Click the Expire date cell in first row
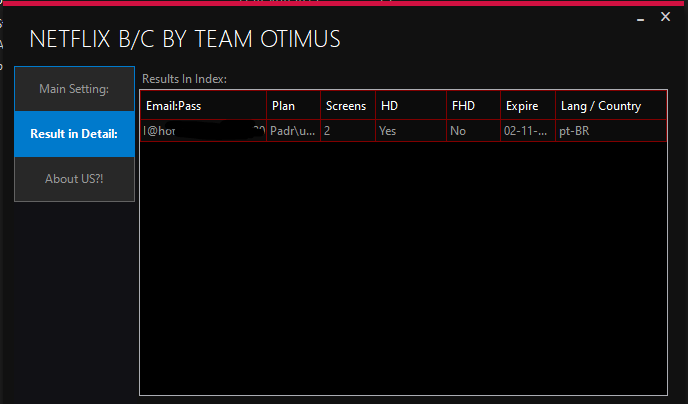The width and height of the screenshot is (688, 404). pos(527,131)
